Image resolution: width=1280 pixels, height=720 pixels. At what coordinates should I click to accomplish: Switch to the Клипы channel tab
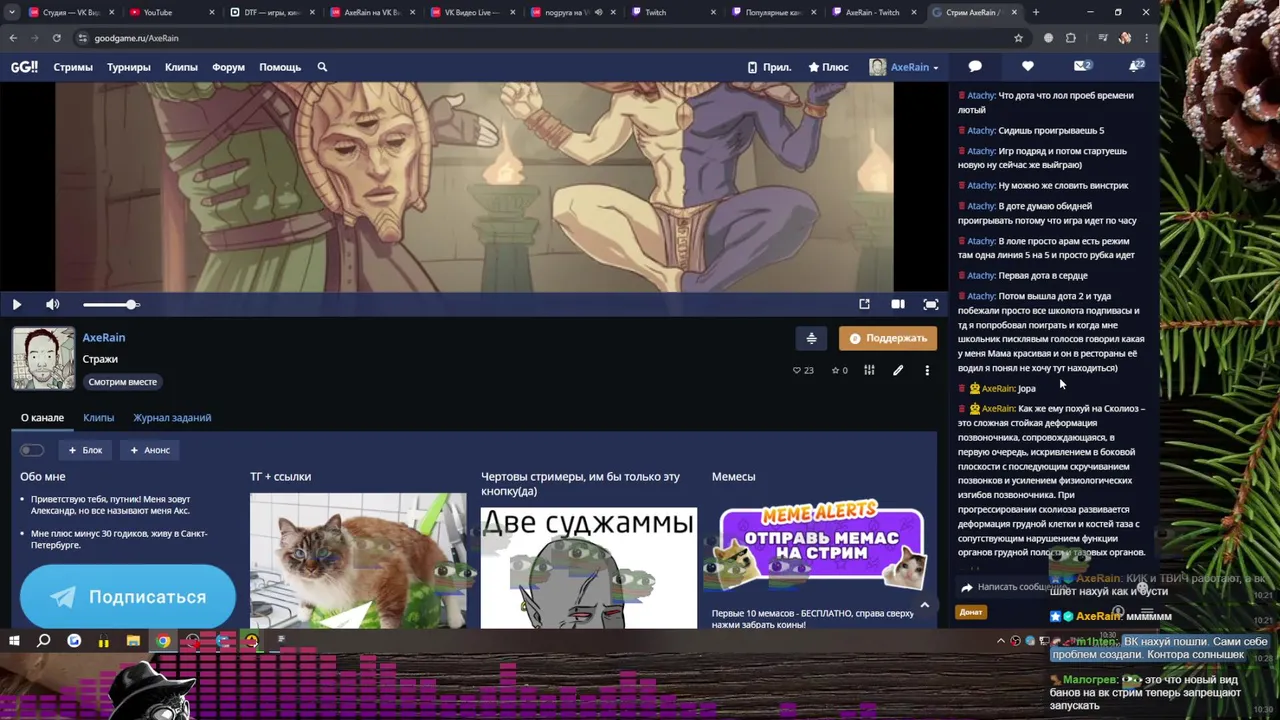pyautogui.click(x=99, y=418)
